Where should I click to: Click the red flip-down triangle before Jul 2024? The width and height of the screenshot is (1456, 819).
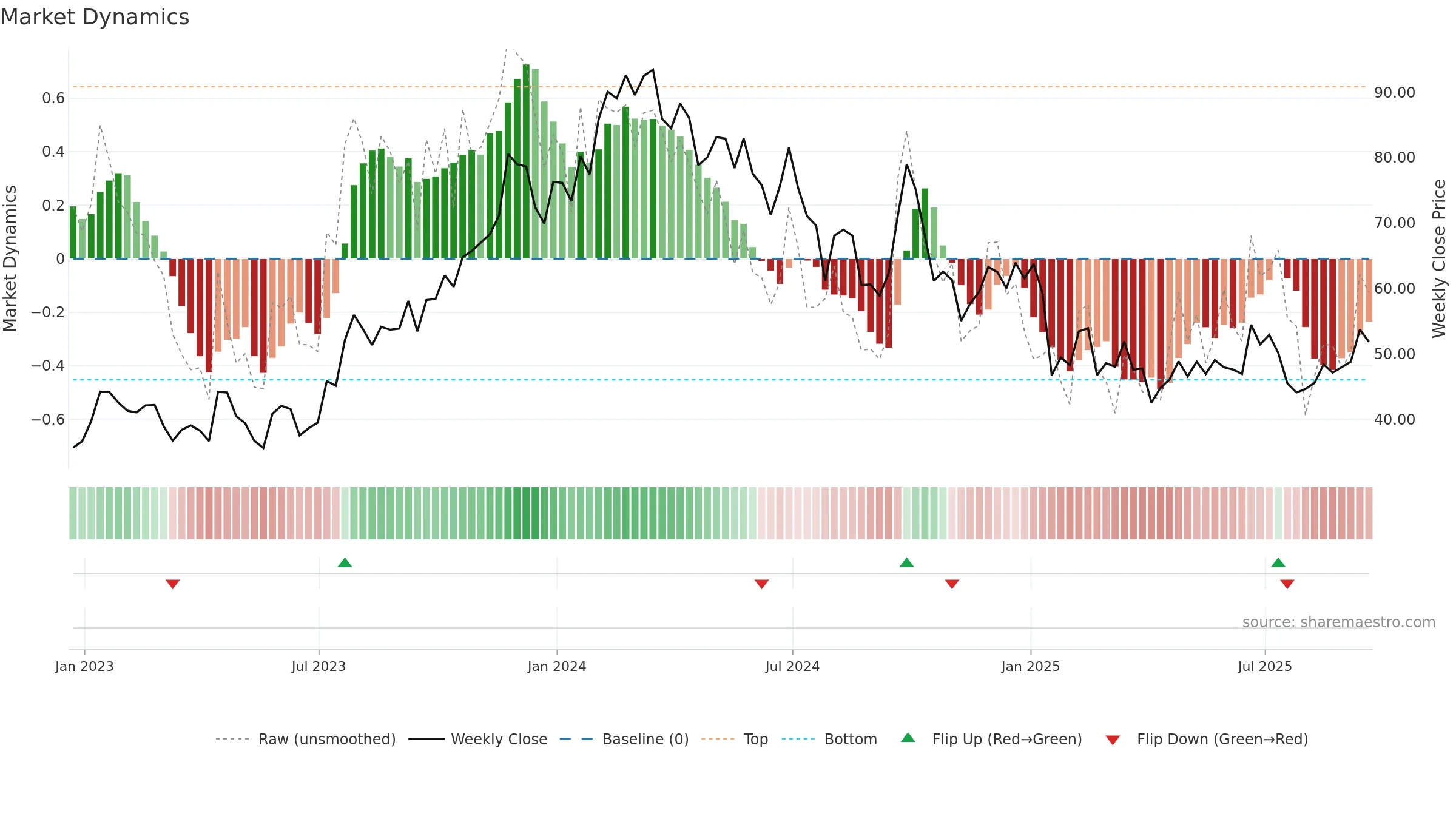point(761,584)
